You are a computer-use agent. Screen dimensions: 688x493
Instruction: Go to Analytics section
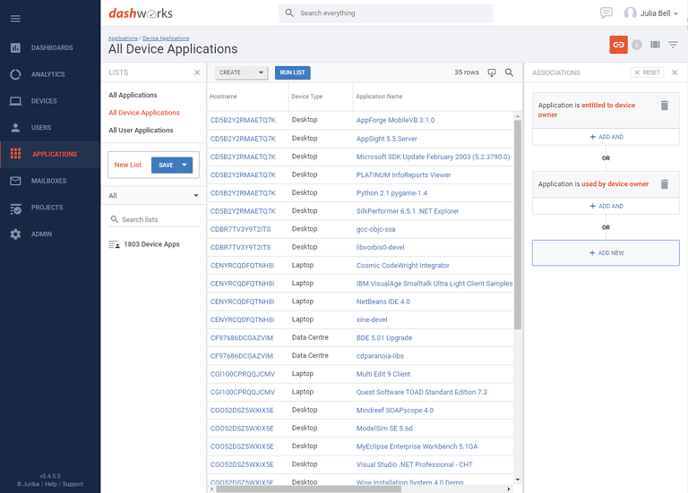pos(50,74)
